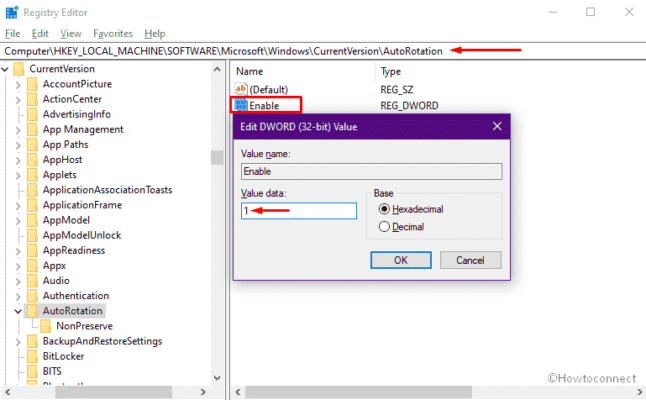
Task: Minimize the Registry Editor window
Action: click(x=553, y=12)
